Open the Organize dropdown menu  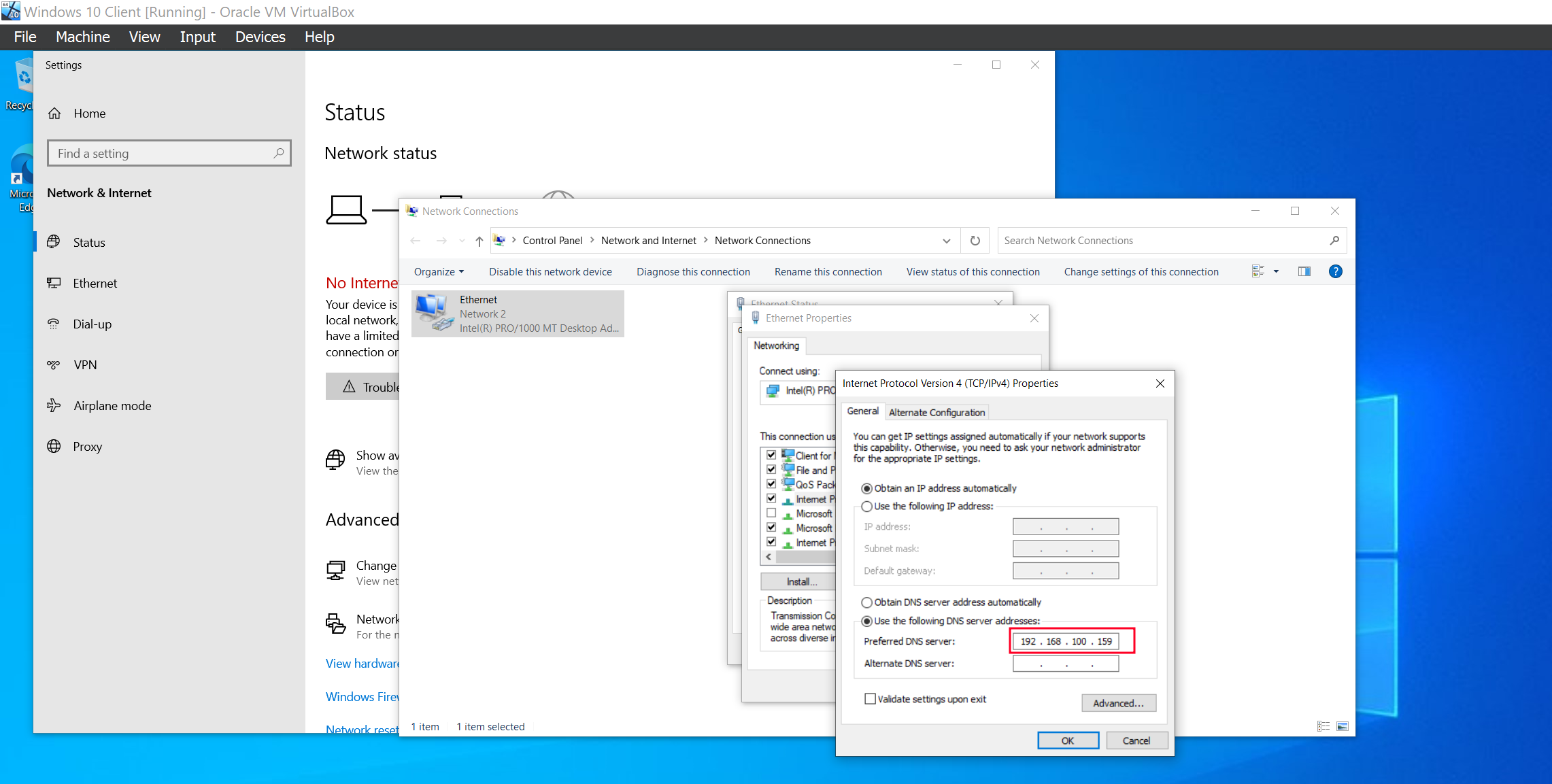tap(439, 272)
